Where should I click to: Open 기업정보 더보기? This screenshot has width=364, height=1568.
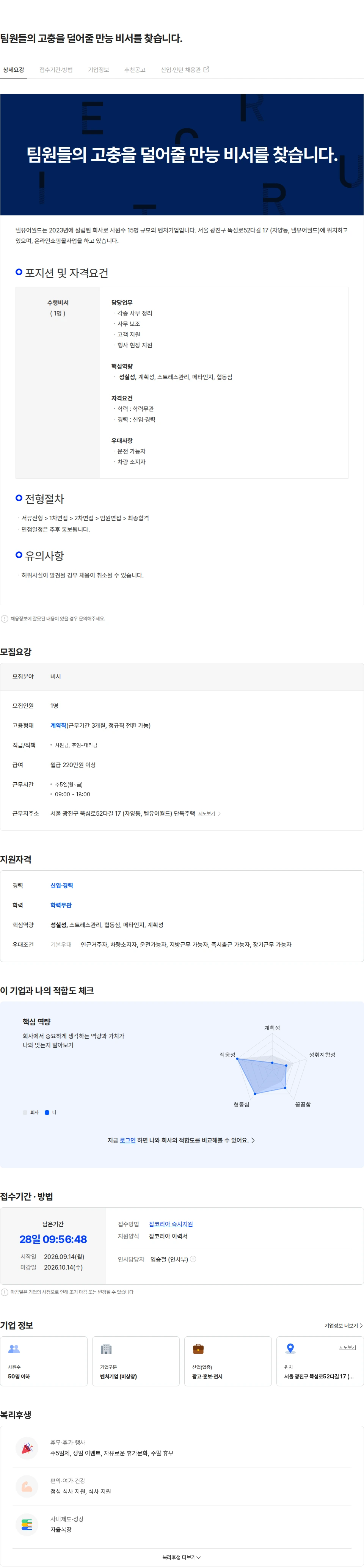[x=343, y=1325]
